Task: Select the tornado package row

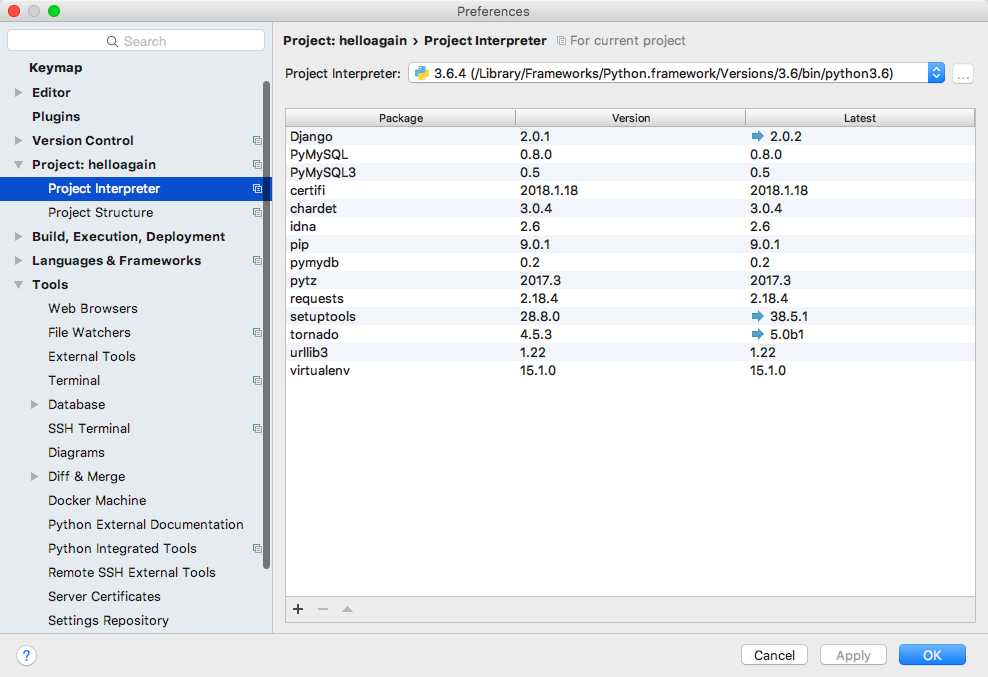Action: tap(630, 334)
